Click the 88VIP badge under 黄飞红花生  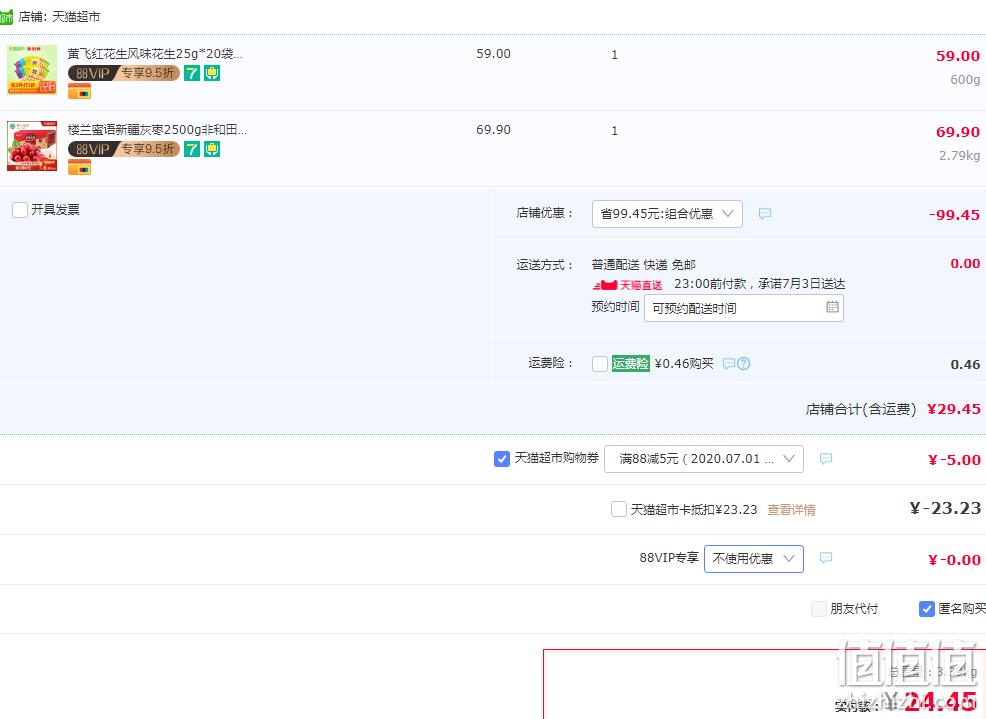coord(124,73)
